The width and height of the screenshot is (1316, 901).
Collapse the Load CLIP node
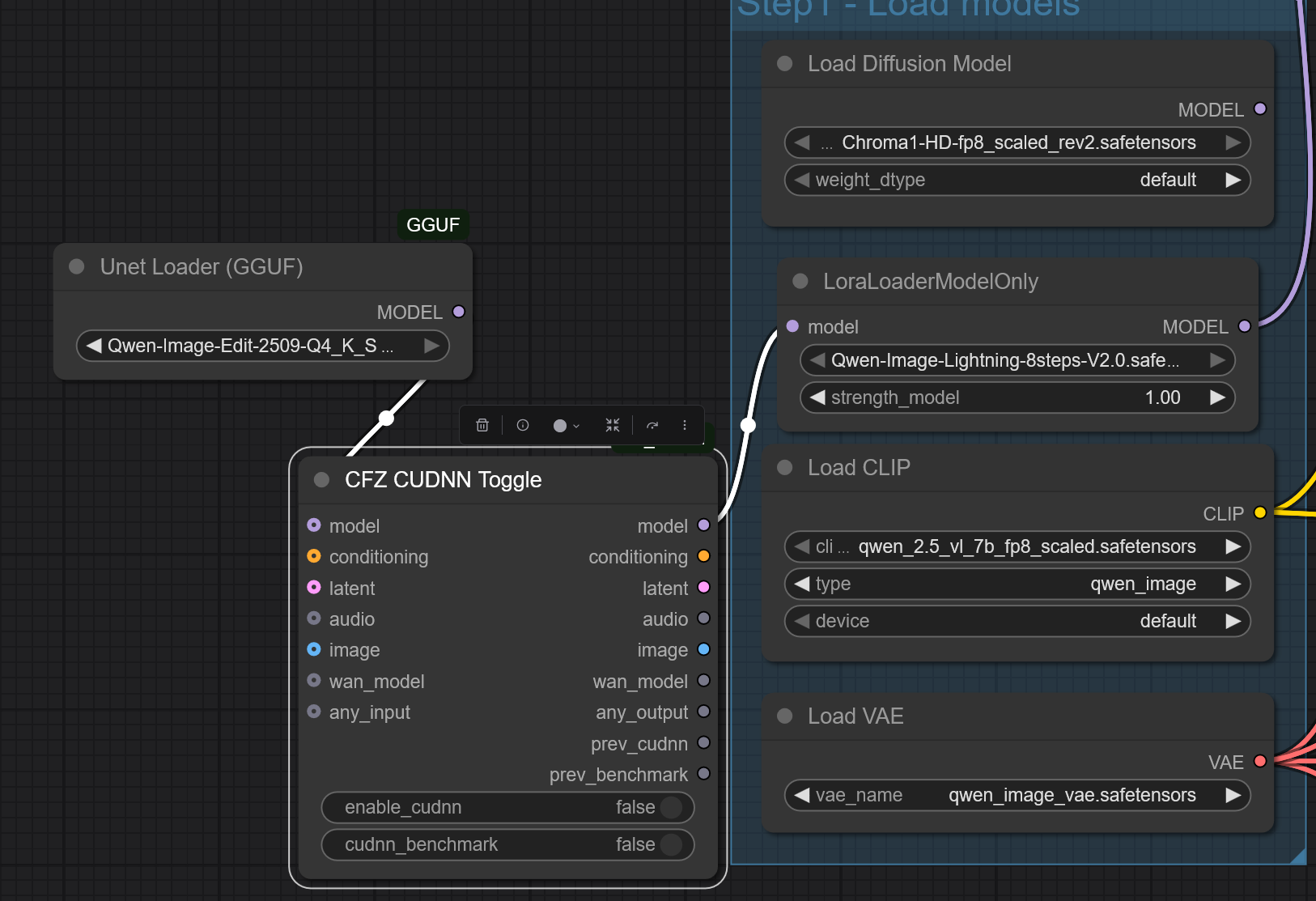[784, 467]
